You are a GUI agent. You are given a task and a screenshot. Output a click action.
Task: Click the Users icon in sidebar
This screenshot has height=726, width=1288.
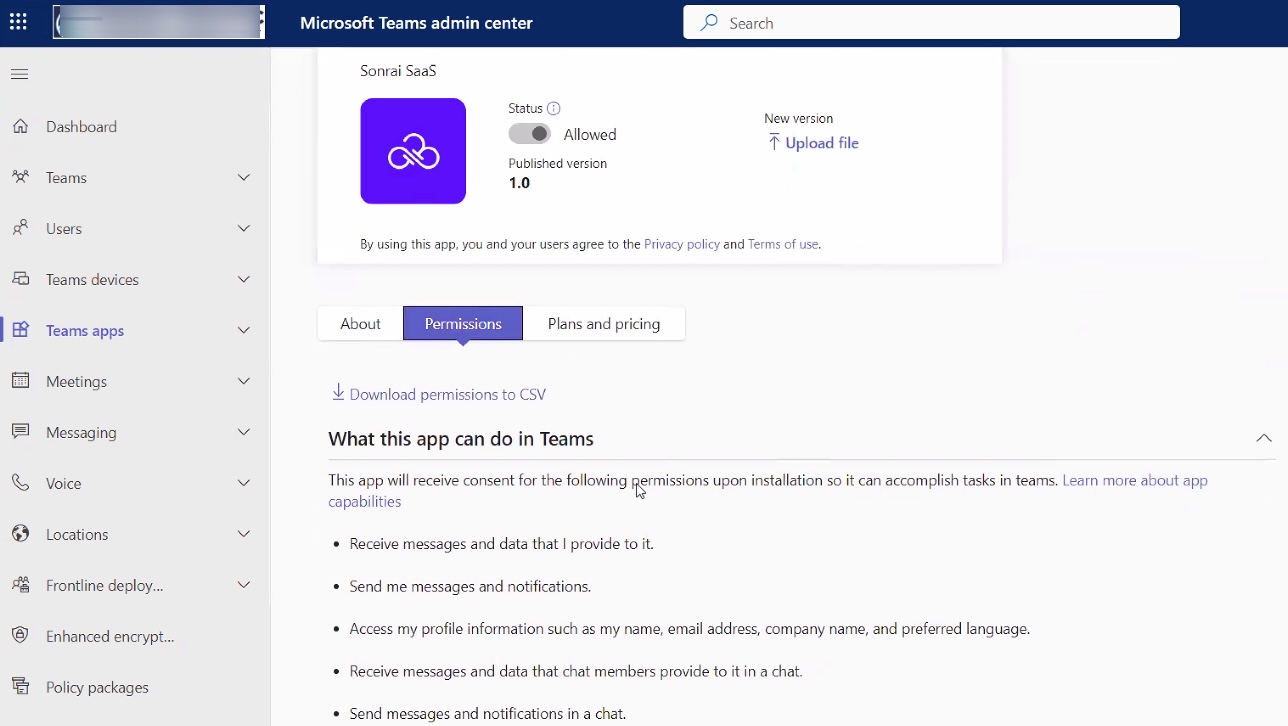(x=20, y=228)
